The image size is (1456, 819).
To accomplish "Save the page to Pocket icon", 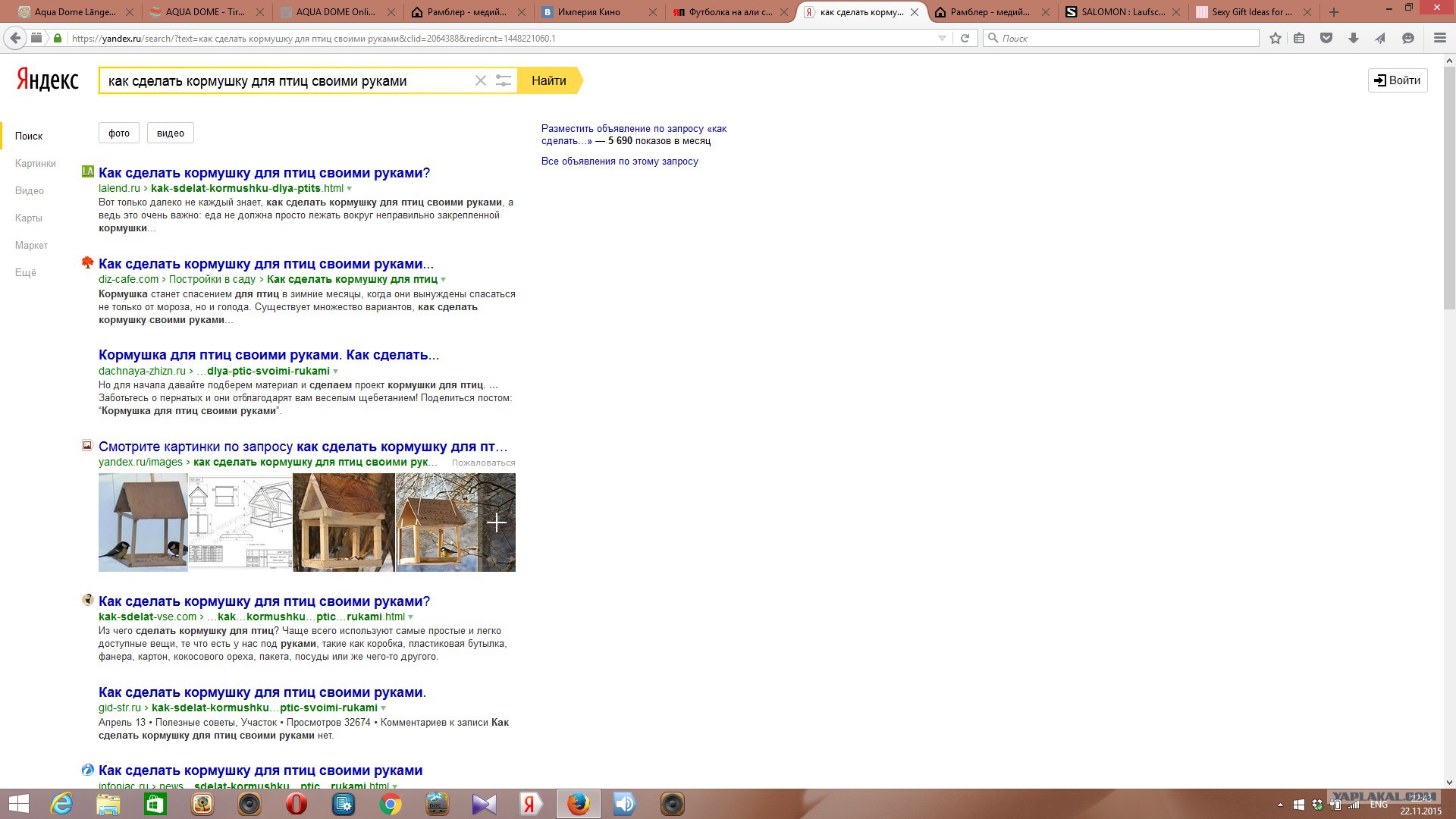I will tap(1326, 38).
